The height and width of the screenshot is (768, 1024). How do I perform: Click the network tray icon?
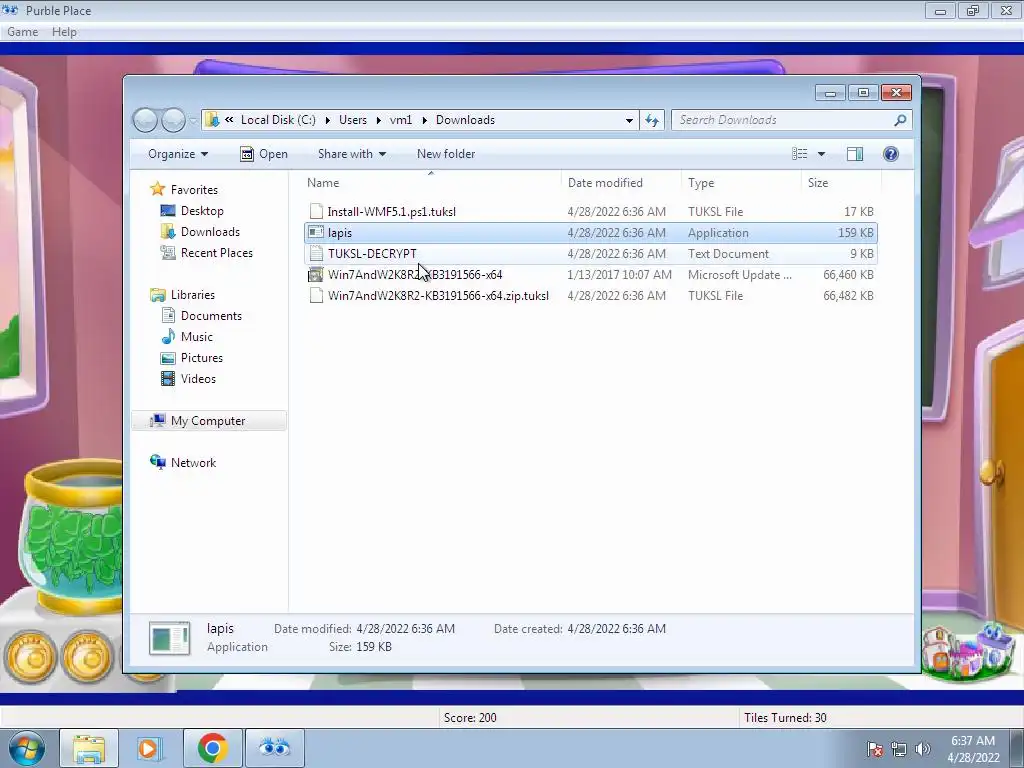pos(899,749)
